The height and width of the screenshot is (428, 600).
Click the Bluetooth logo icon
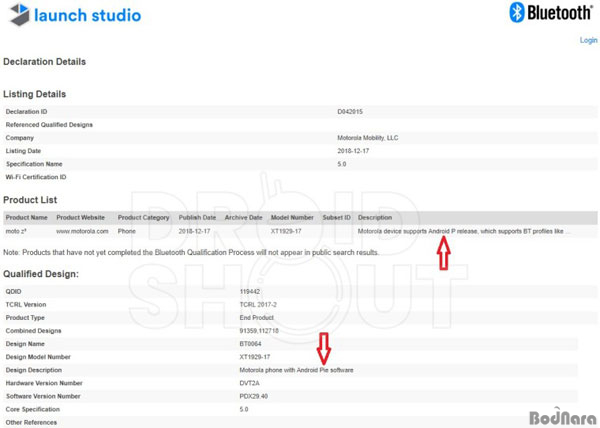517,12
